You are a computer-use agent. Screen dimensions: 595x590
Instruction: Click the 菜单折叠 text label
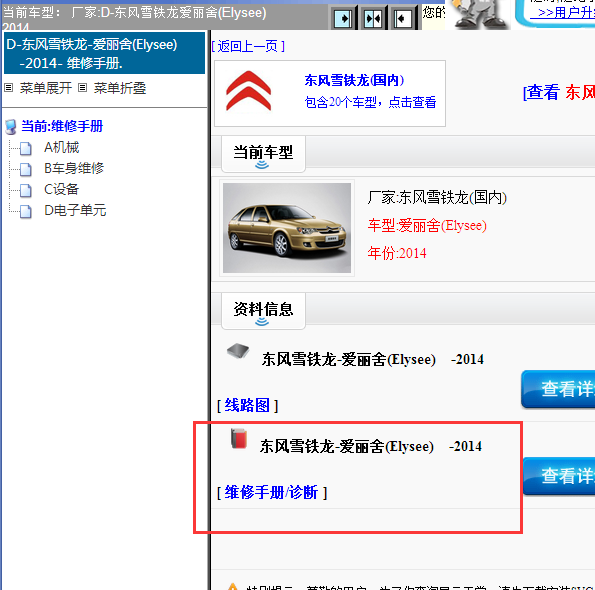click(x=120, y=88)
